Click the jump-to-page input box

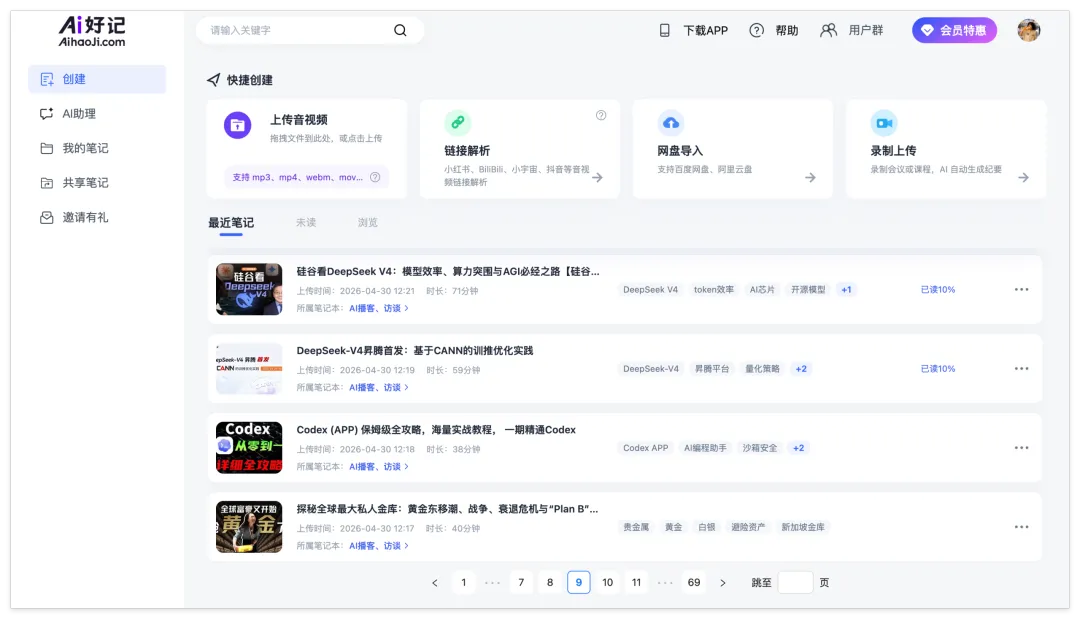click(x=796, y=583)
